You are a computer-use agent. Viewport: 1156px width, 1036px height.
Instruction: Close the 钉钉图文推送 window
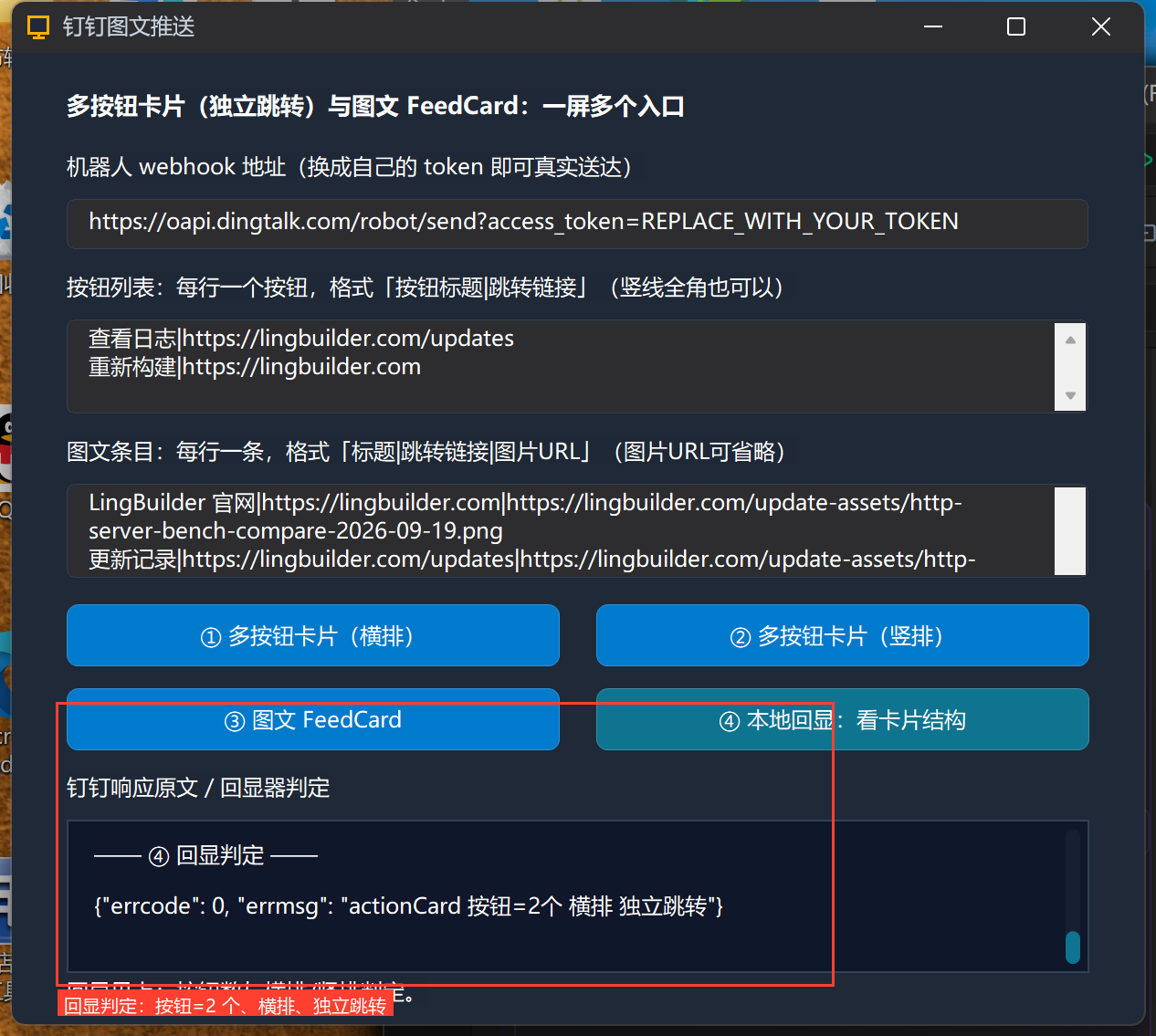(x=1100, y=26)
